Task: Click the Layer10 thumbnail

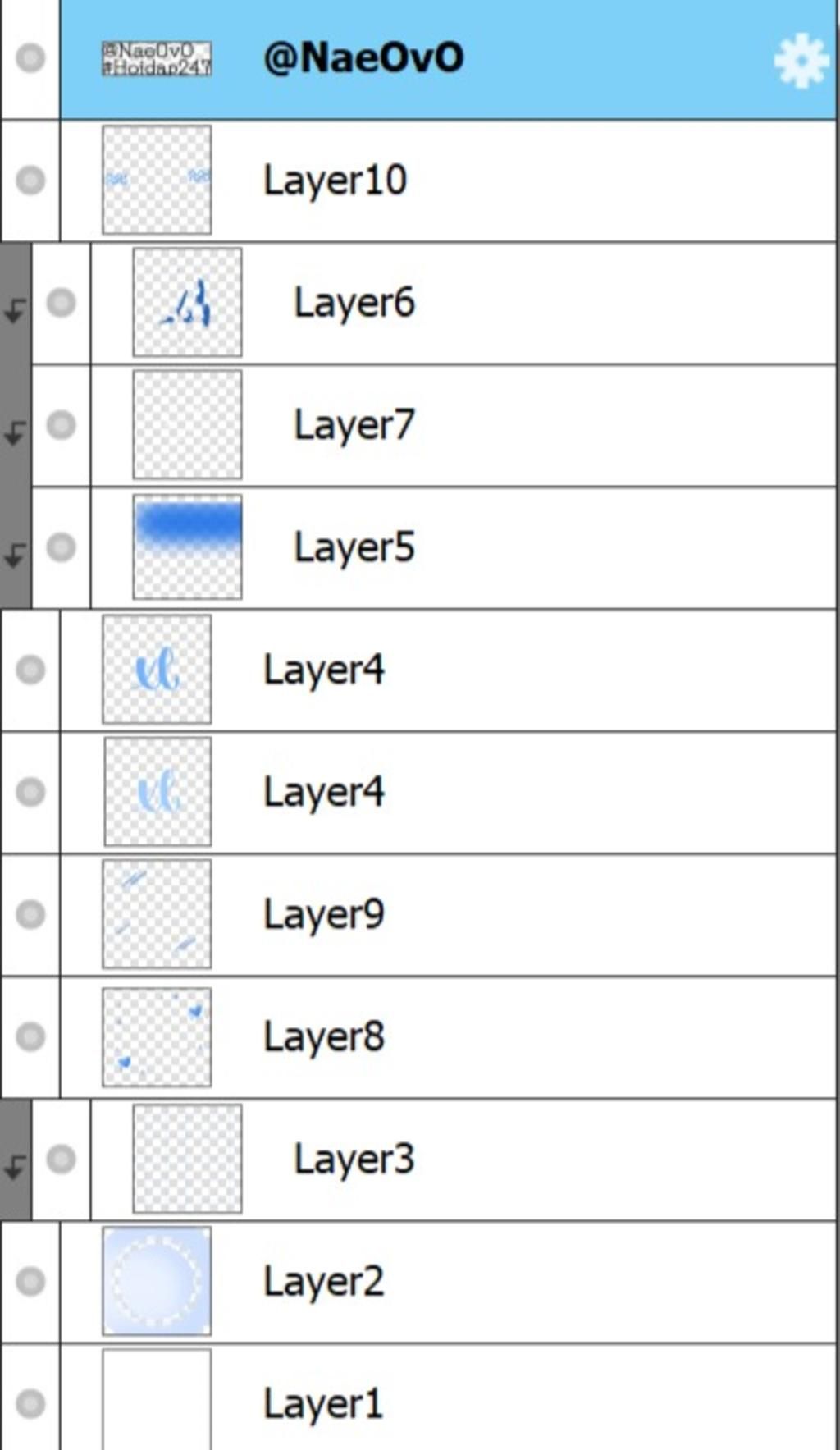Action: click(157, 180)
